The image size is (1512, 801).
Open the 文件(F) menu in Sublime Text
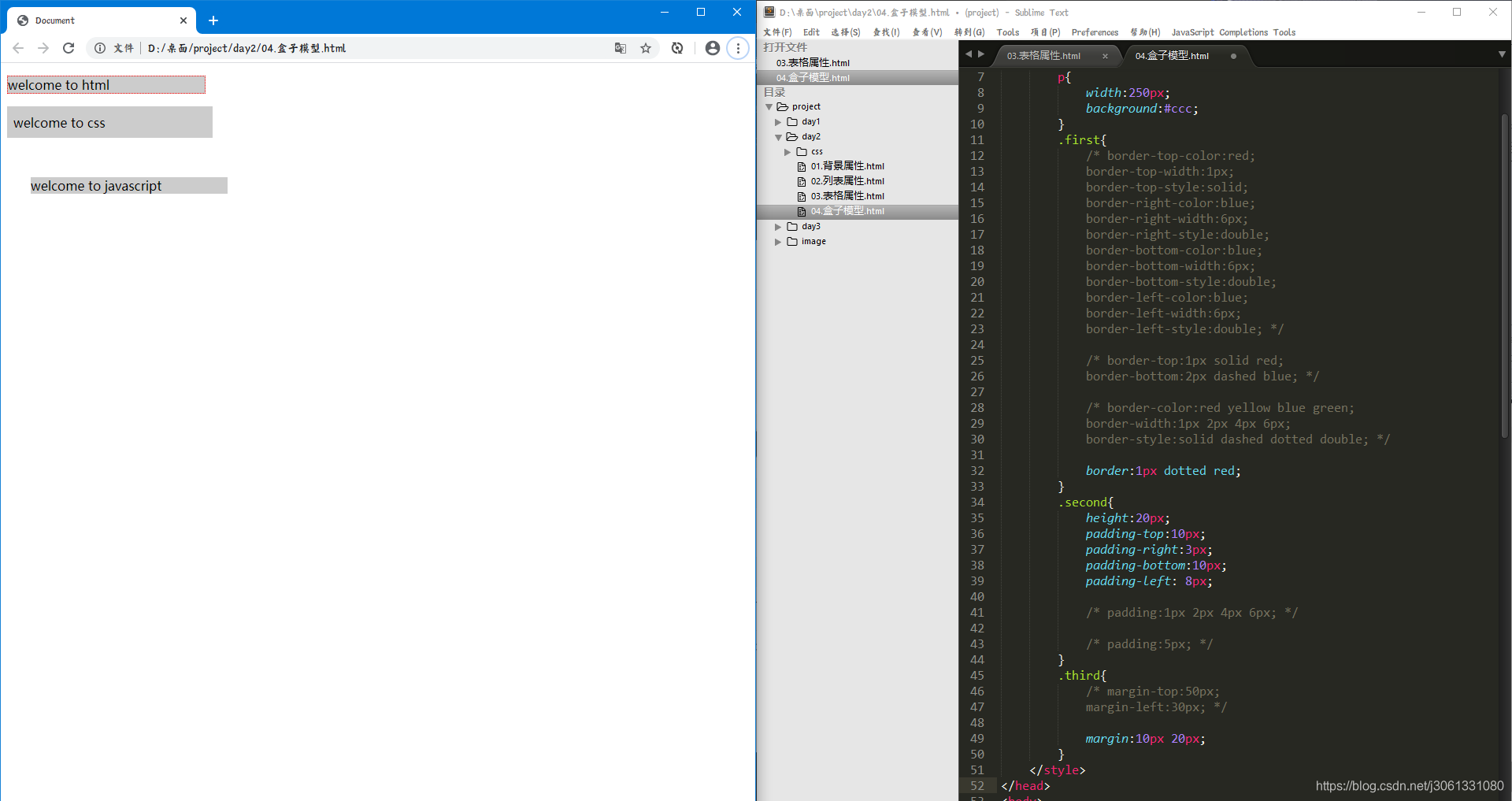pos(777,32)
